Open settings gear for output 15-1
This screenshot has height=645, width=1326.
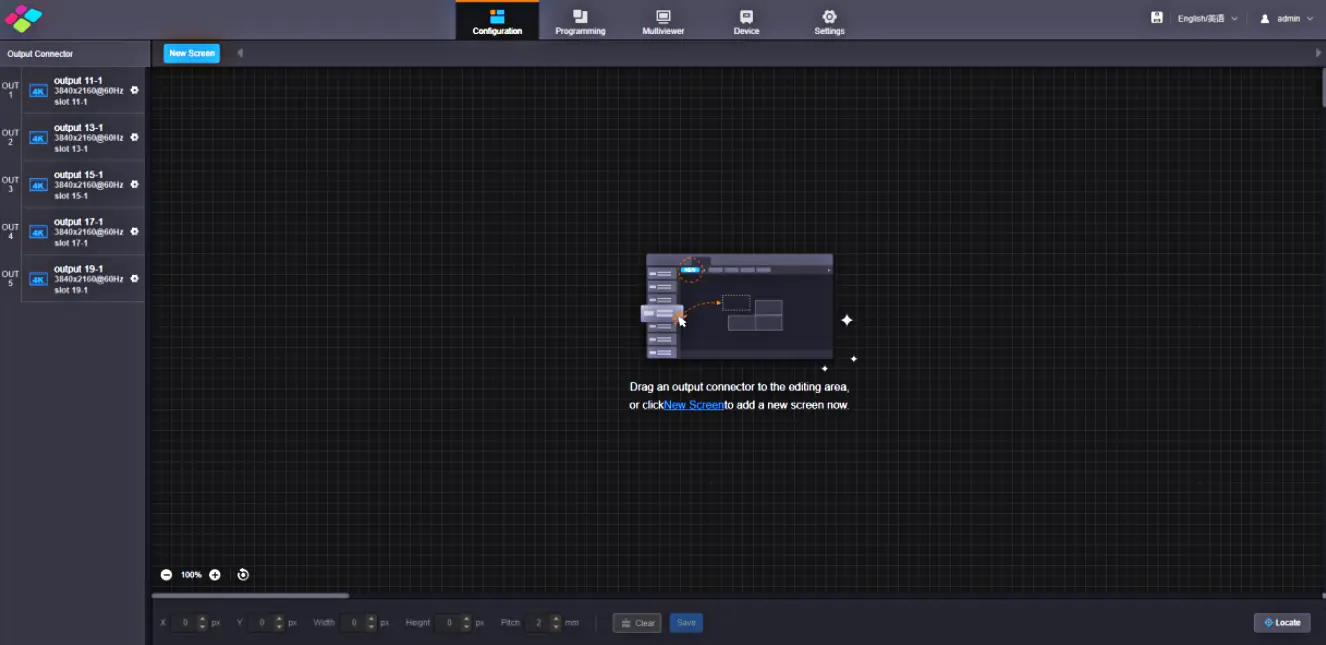click(x=135, y=184)
